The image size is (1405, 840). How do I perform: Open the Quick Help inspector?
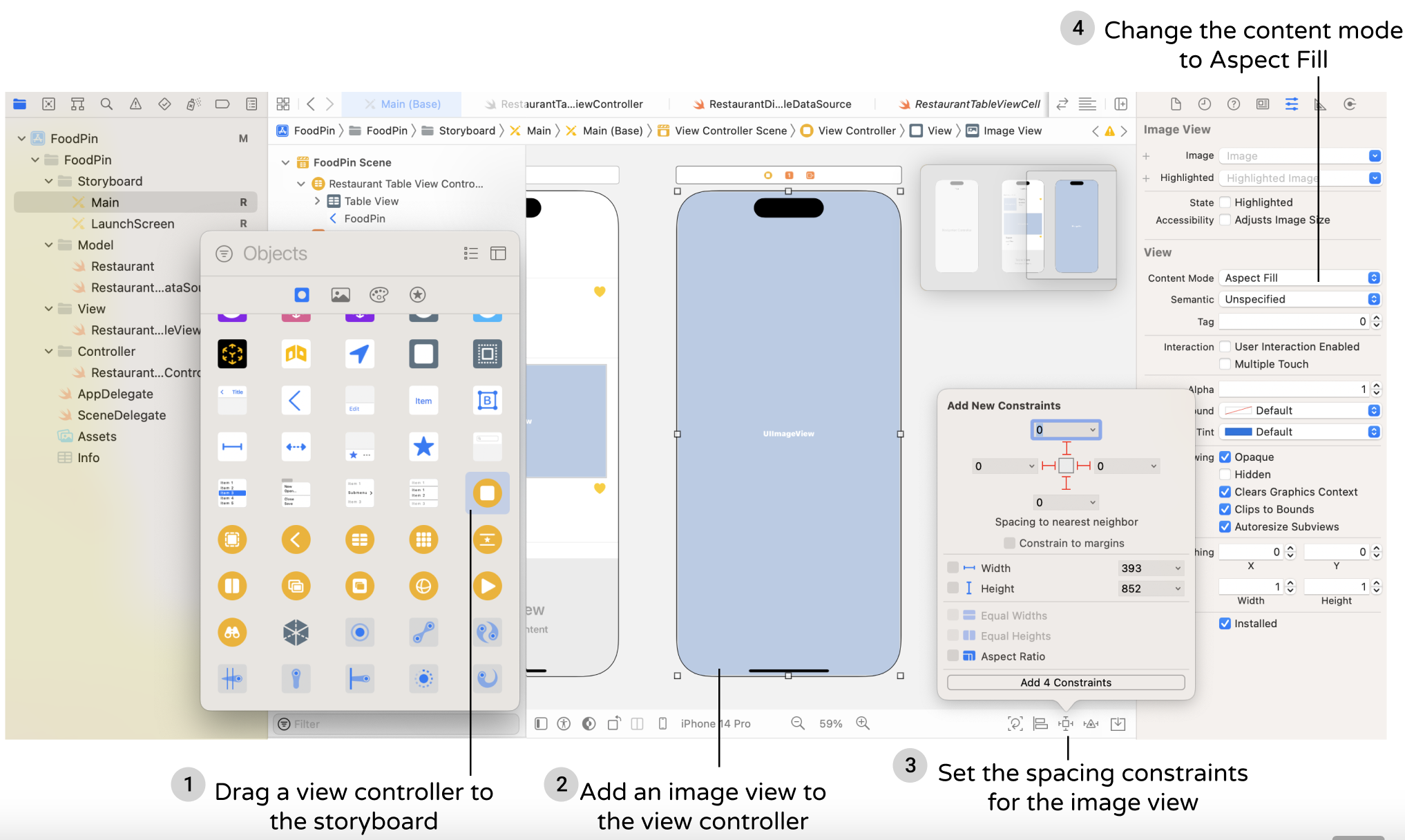[x=1234, y=104]
